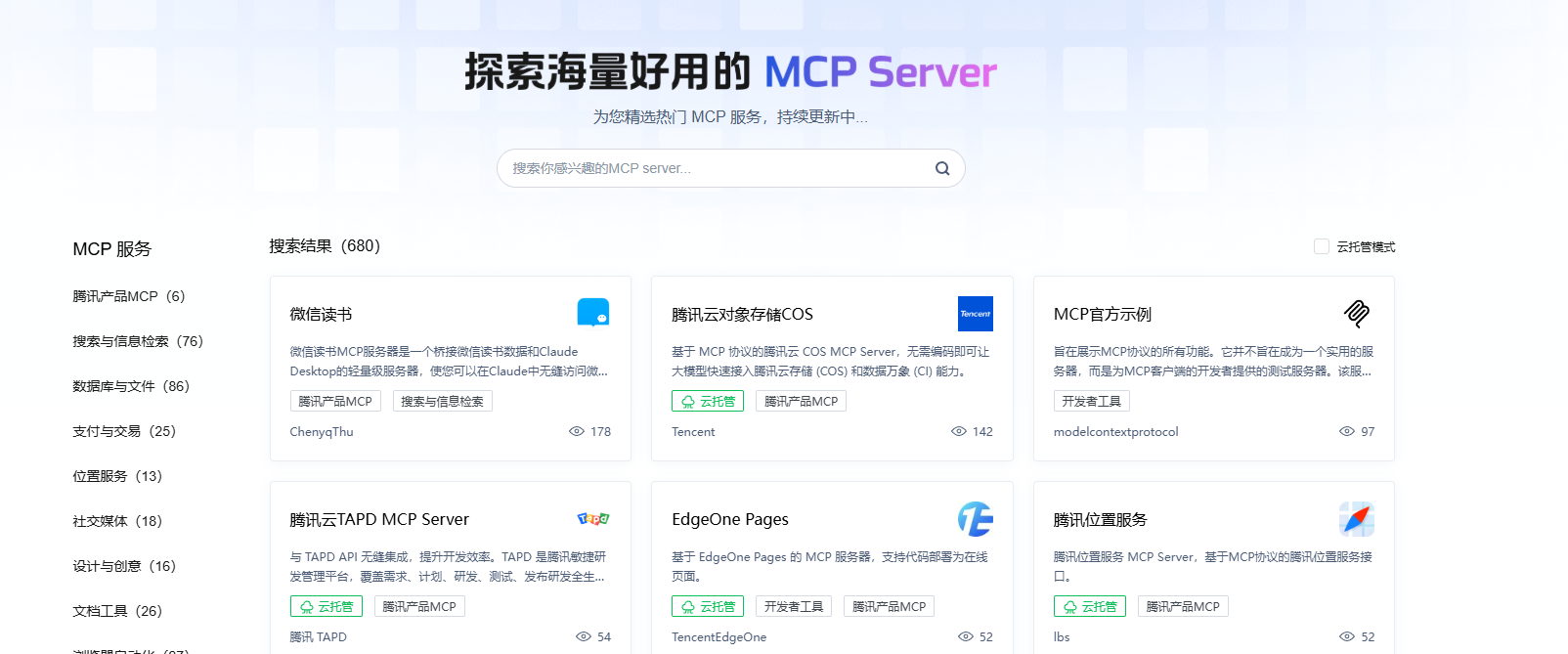
Task: Click the Tencent COS logo icon
Action: click(975, 314)
